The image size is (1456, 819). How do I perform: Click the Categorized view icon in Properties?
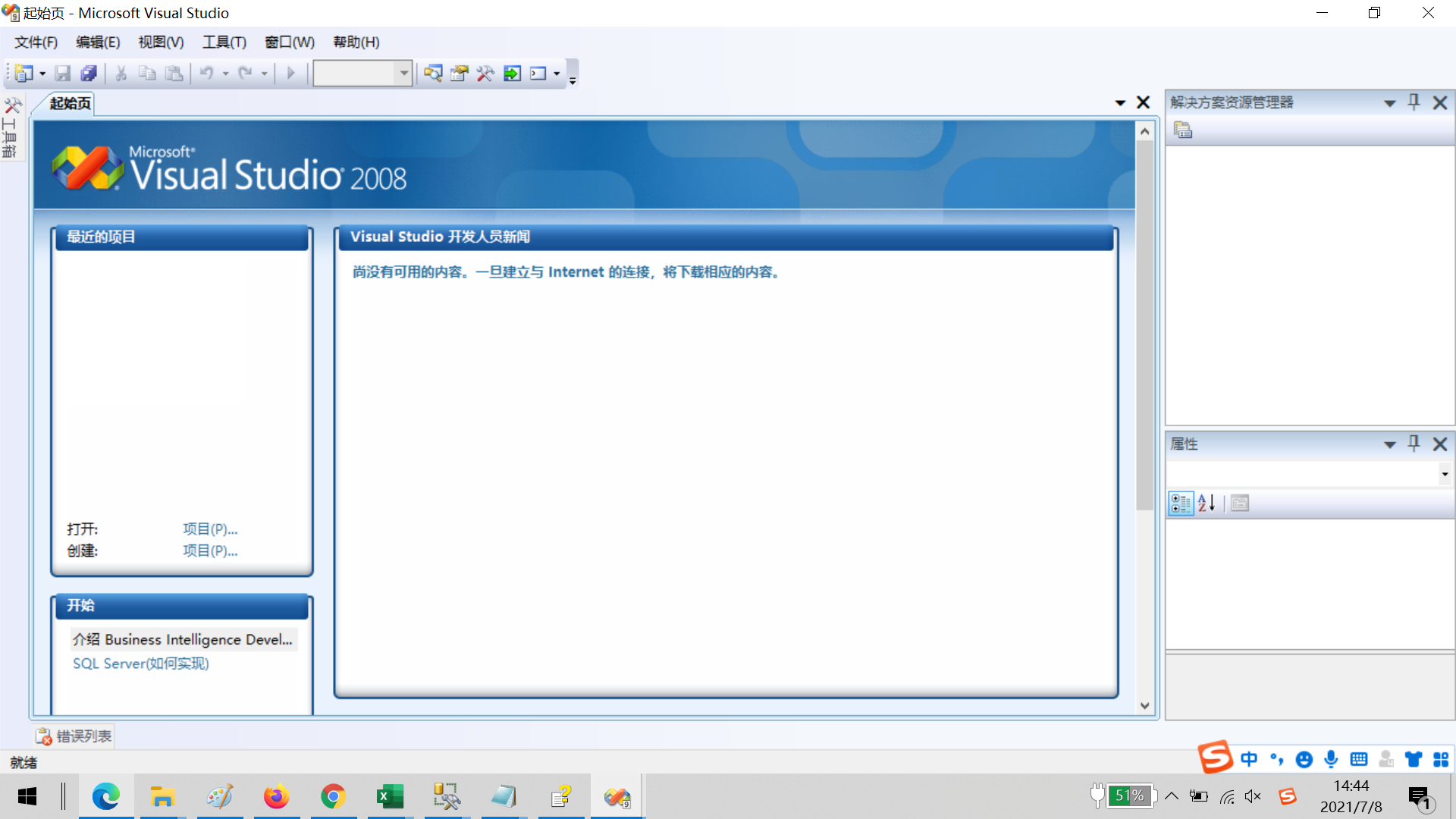pyautogui.click(x=1181, y=504)
